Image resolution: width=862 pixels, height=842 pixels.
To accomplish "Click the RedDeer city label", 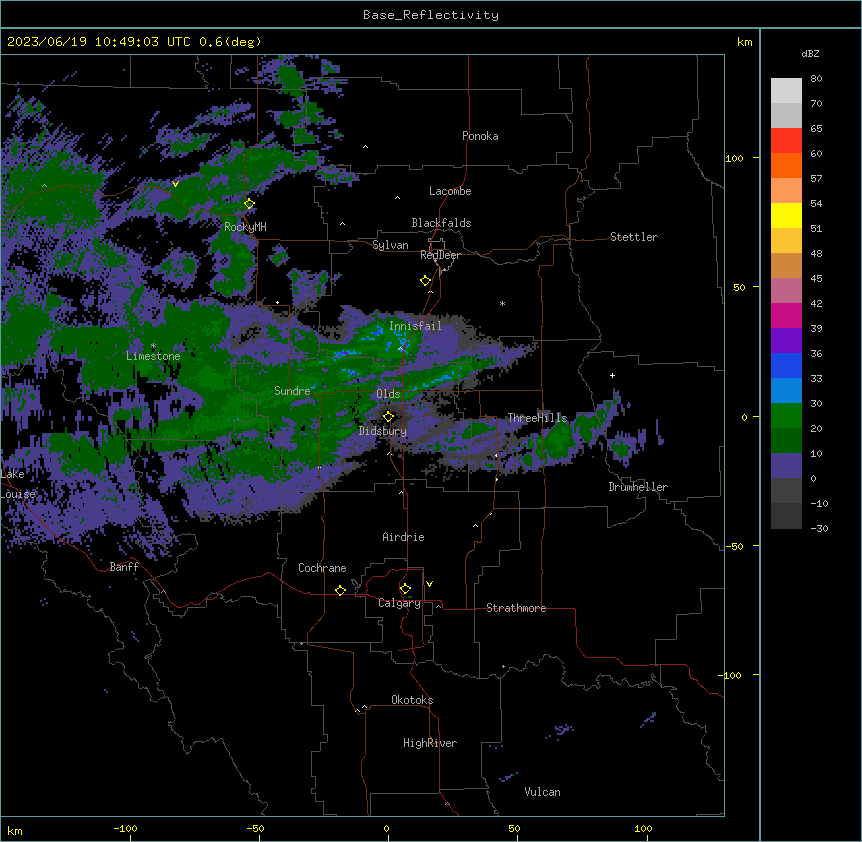I will [441, 255].
